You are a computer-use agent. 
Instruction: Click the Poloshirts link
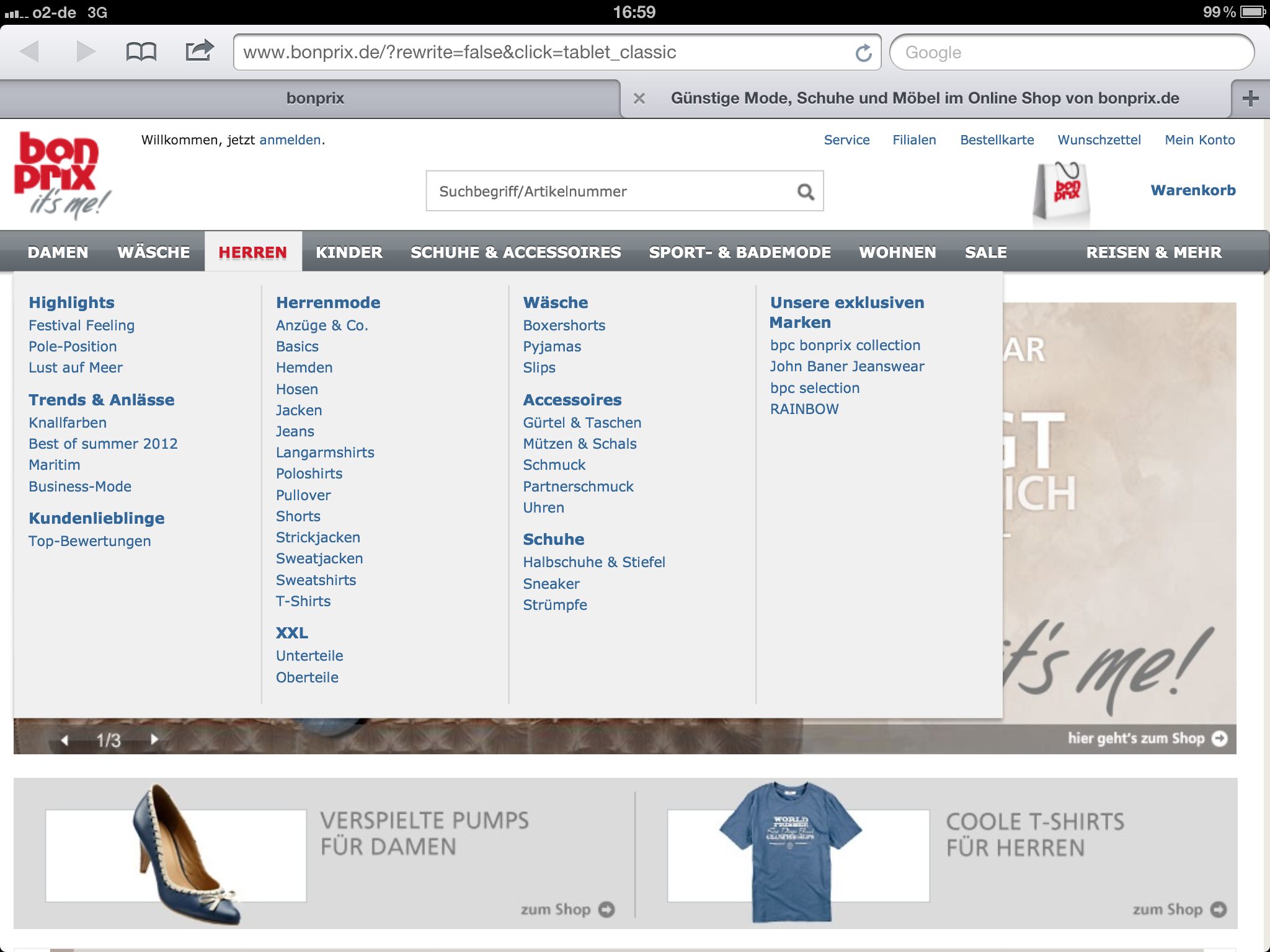tap(309, 474)
